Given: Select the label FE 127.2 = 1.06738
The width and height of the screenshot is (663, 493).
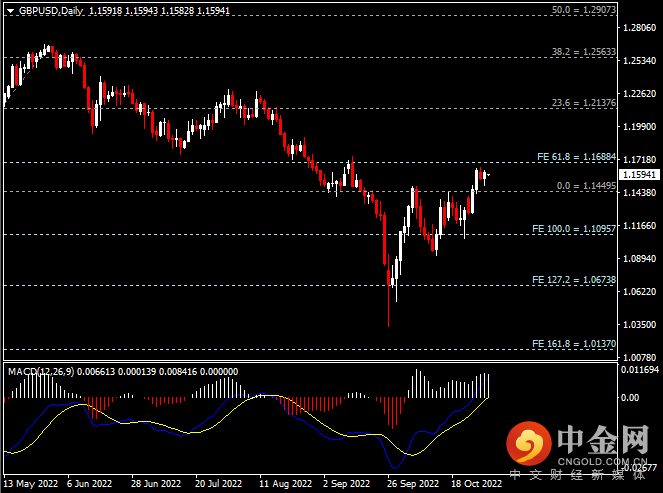Looking at the screenshot, I should click(574, 280).
